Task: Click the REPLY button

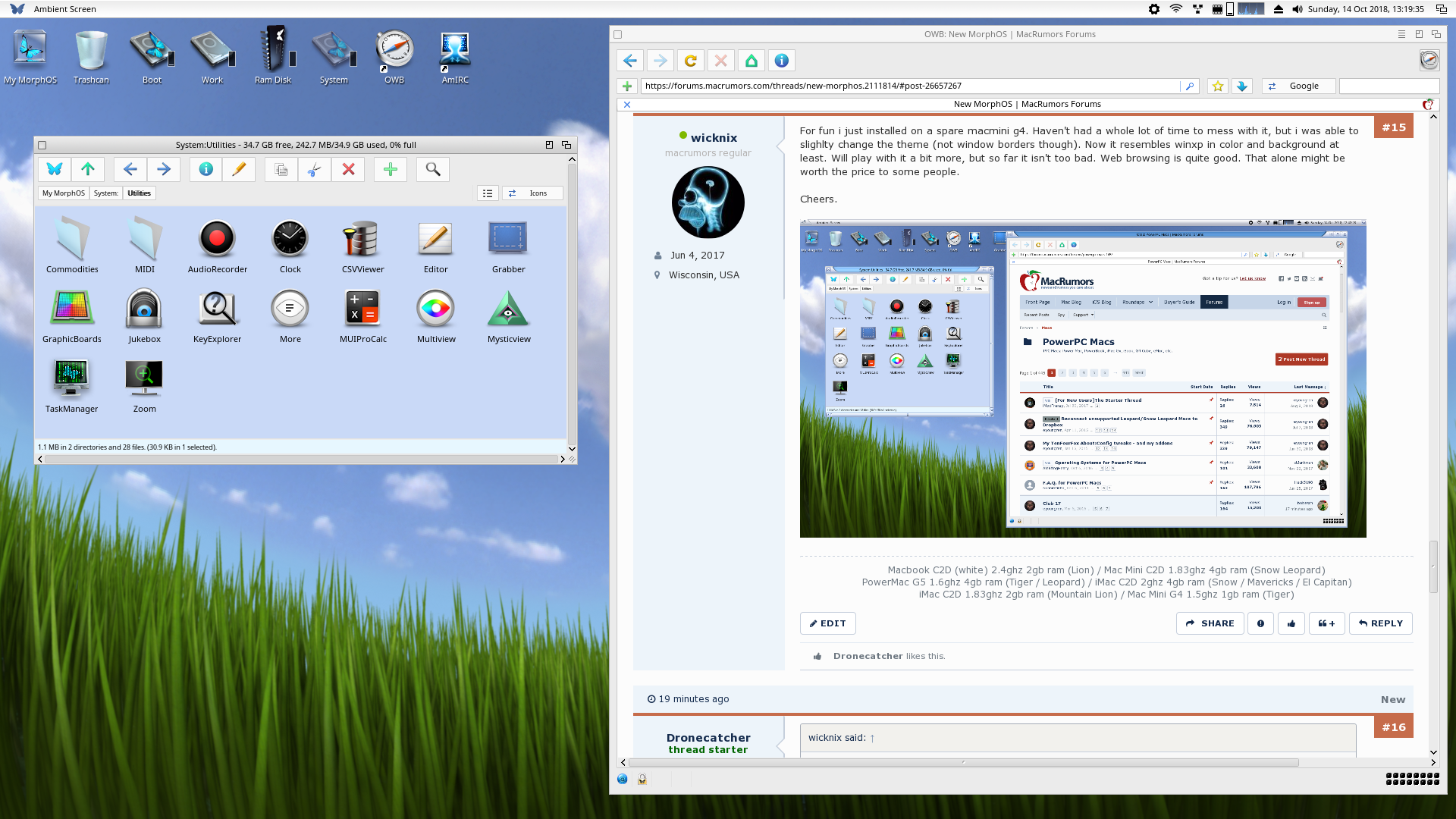Action: [x=1380, y=623]
